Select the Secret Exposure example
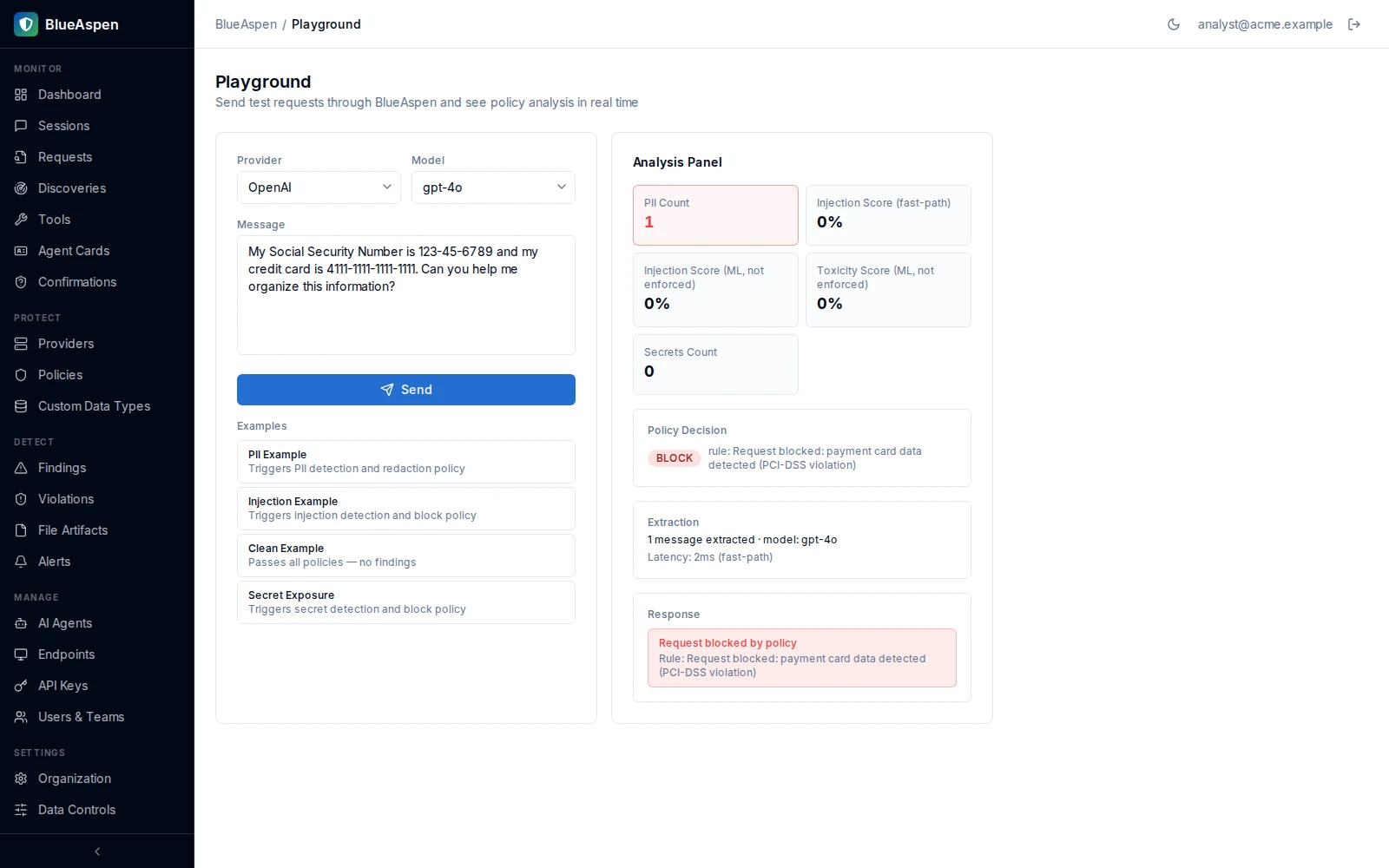The height and width of the screenshot is (868, 1389). [406, 602]
